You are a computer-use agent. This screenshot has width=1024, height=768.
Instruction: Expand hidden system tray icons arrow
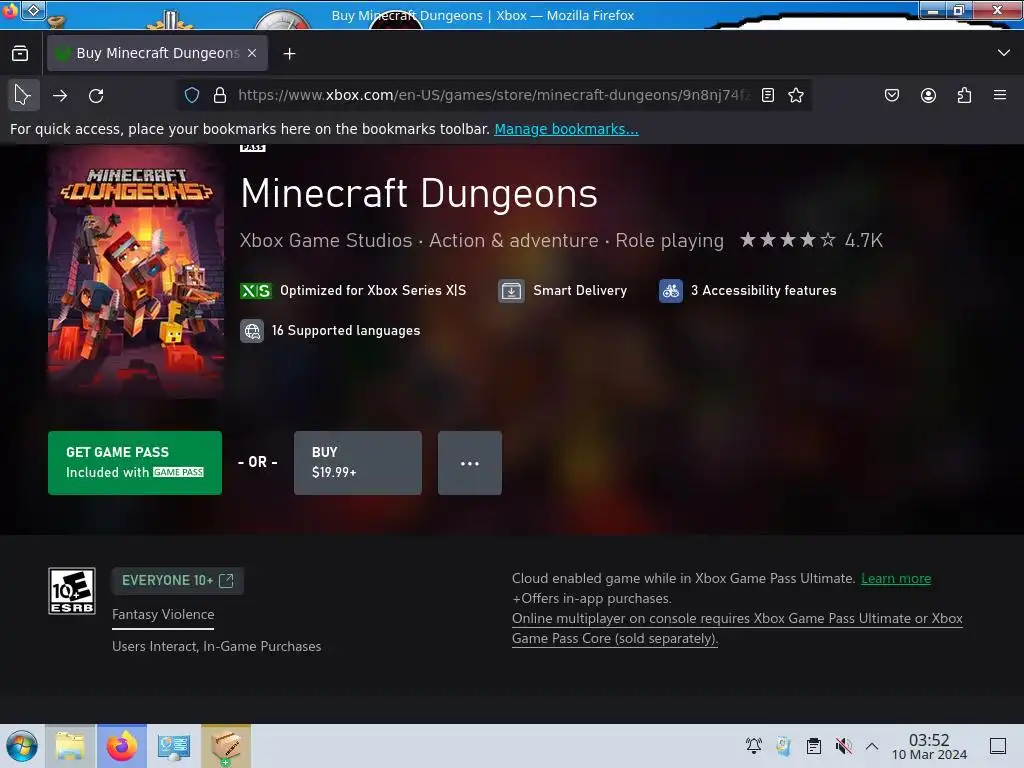click(x=872, y=746)
